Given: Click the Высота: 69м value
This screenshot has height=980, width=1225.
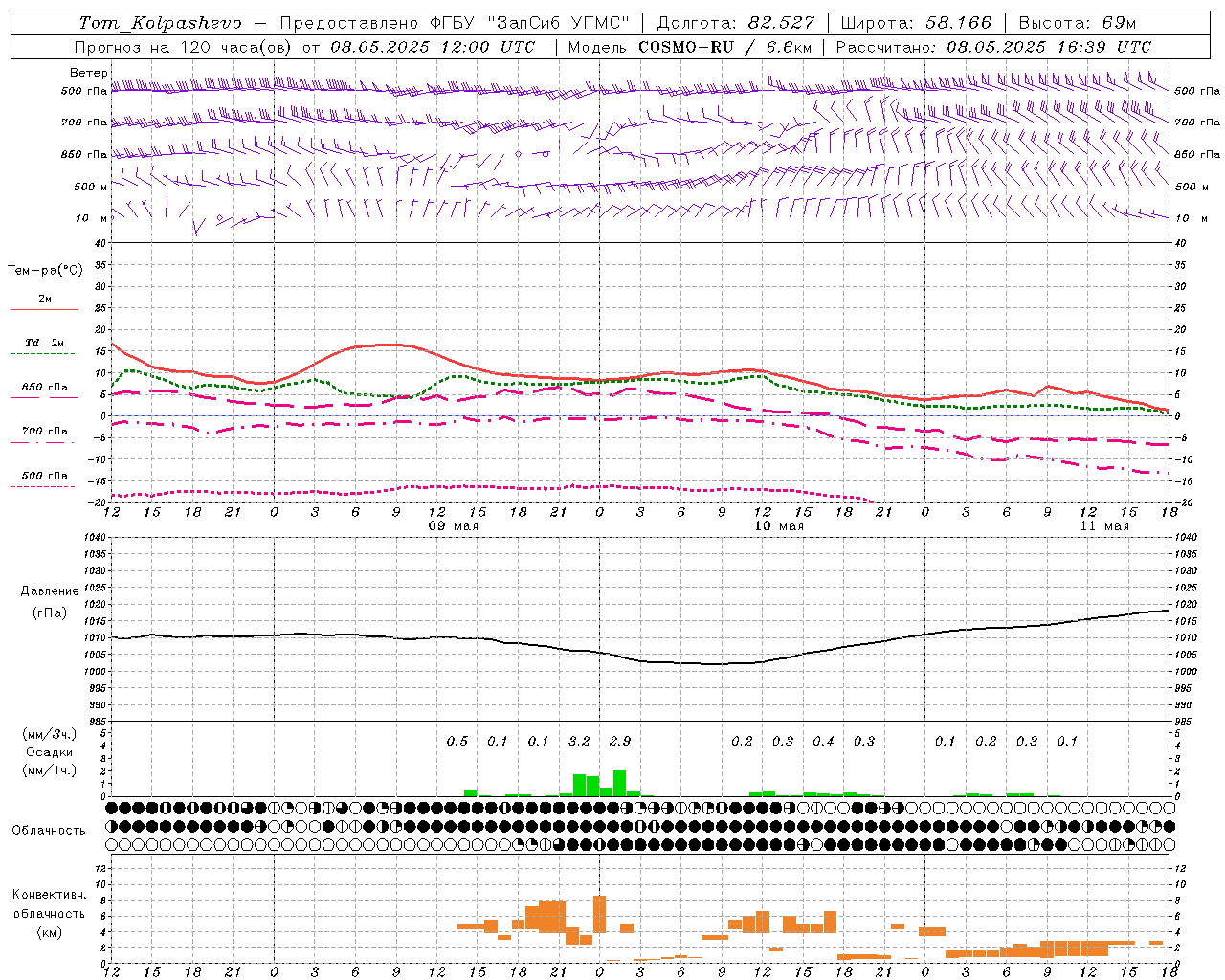Looking at the screenshot, I should (x=1078, y=23).
